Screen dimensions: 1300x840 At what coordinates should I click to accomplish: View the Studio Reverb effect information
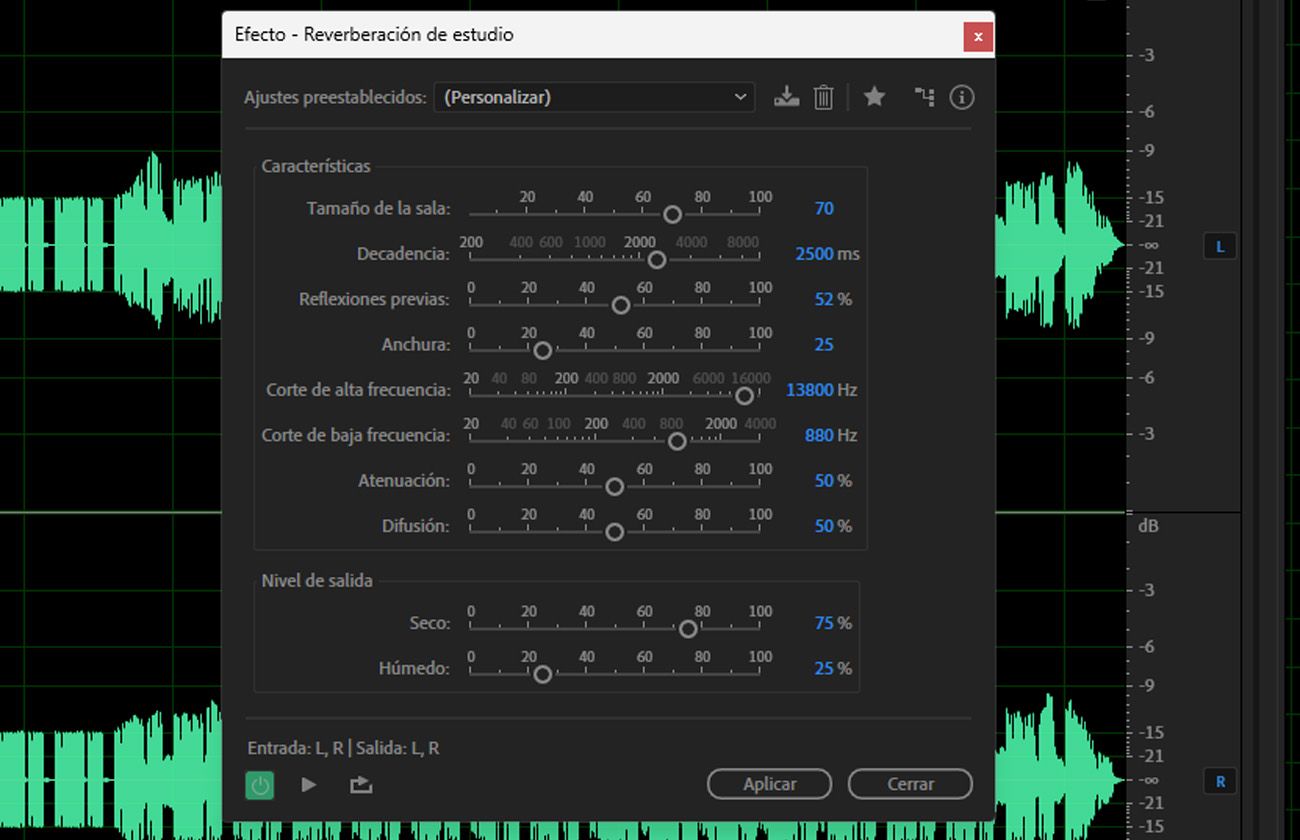click(x=961, y=97)
